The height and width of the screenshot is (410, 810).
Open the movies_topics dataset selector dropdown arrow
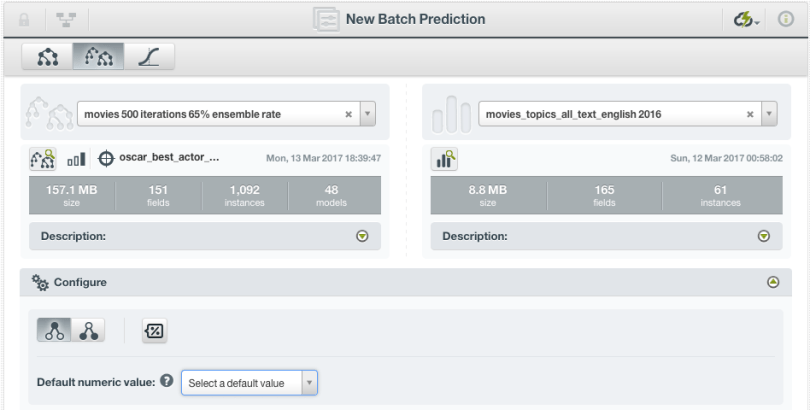767,114
